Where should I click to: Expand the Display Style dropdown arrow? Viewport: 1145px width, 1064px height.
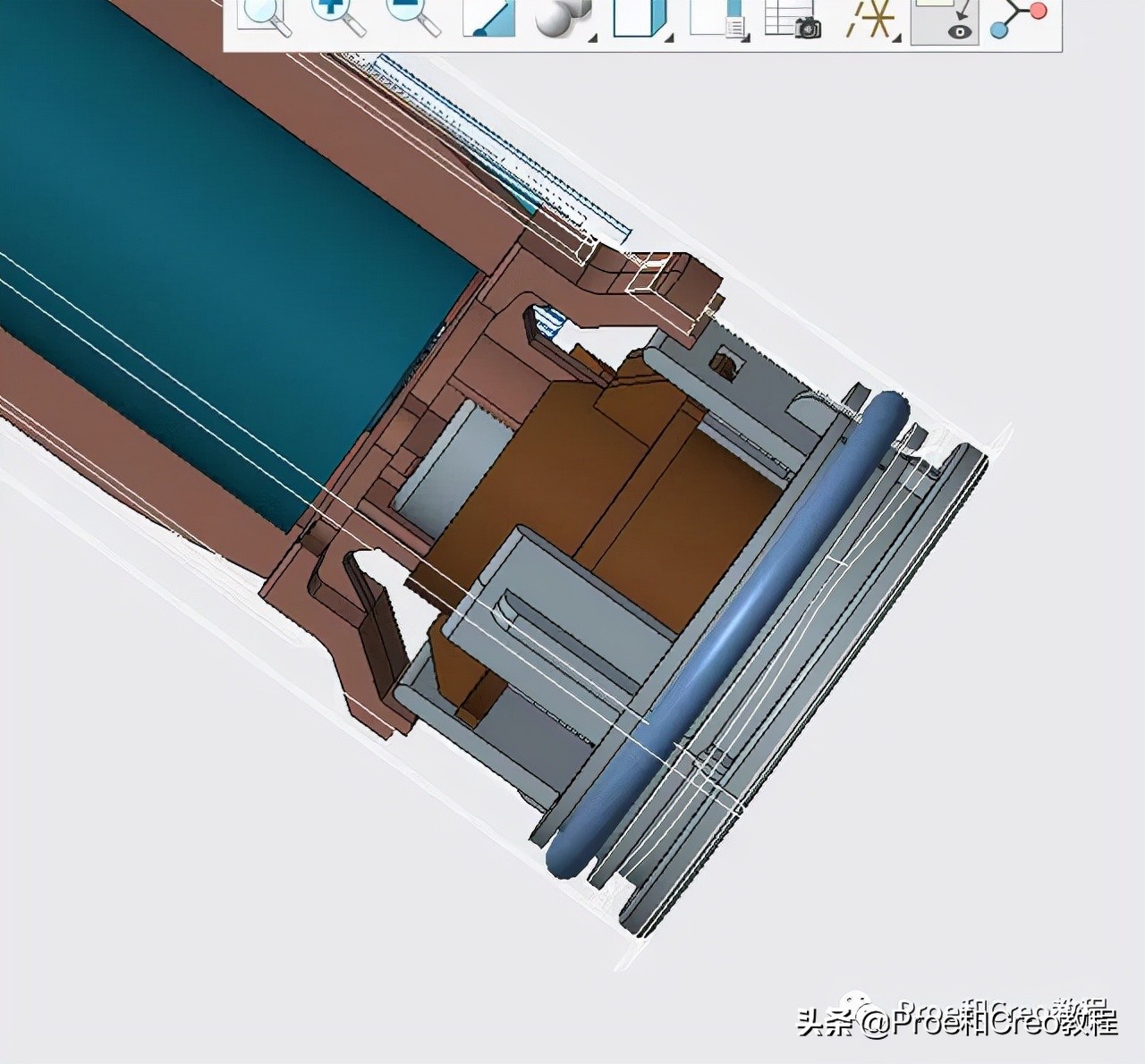(x=591, y=38)
